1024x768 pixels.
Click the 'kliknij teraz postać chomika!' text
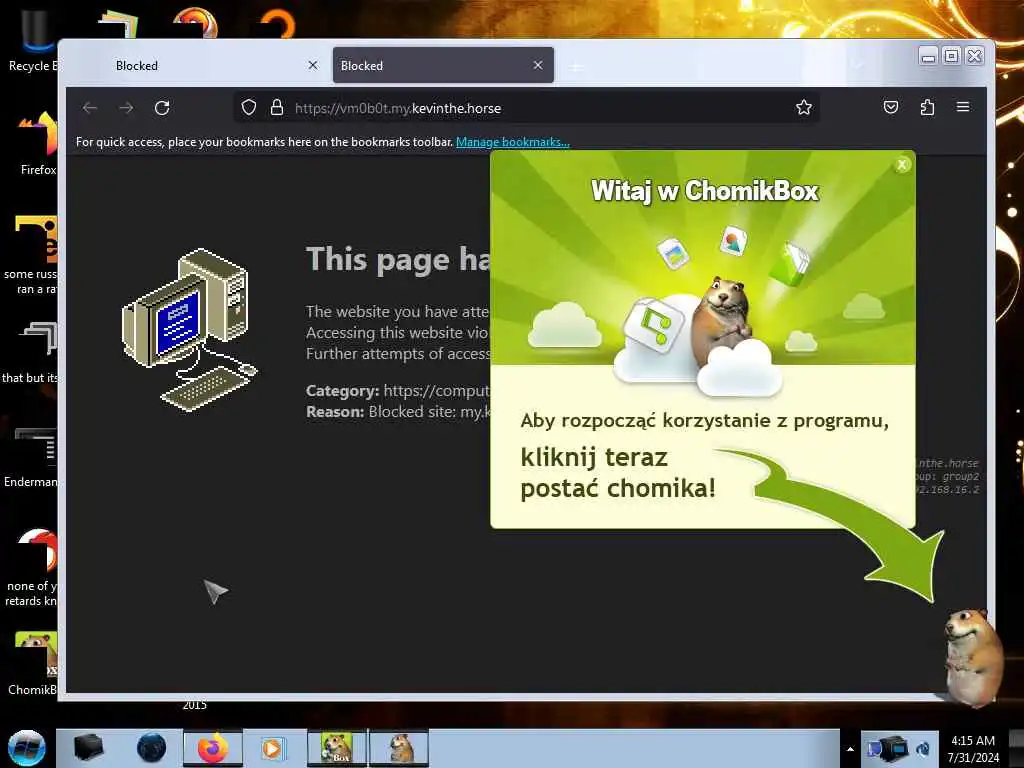pyautogui.click(x=618, y=473)
